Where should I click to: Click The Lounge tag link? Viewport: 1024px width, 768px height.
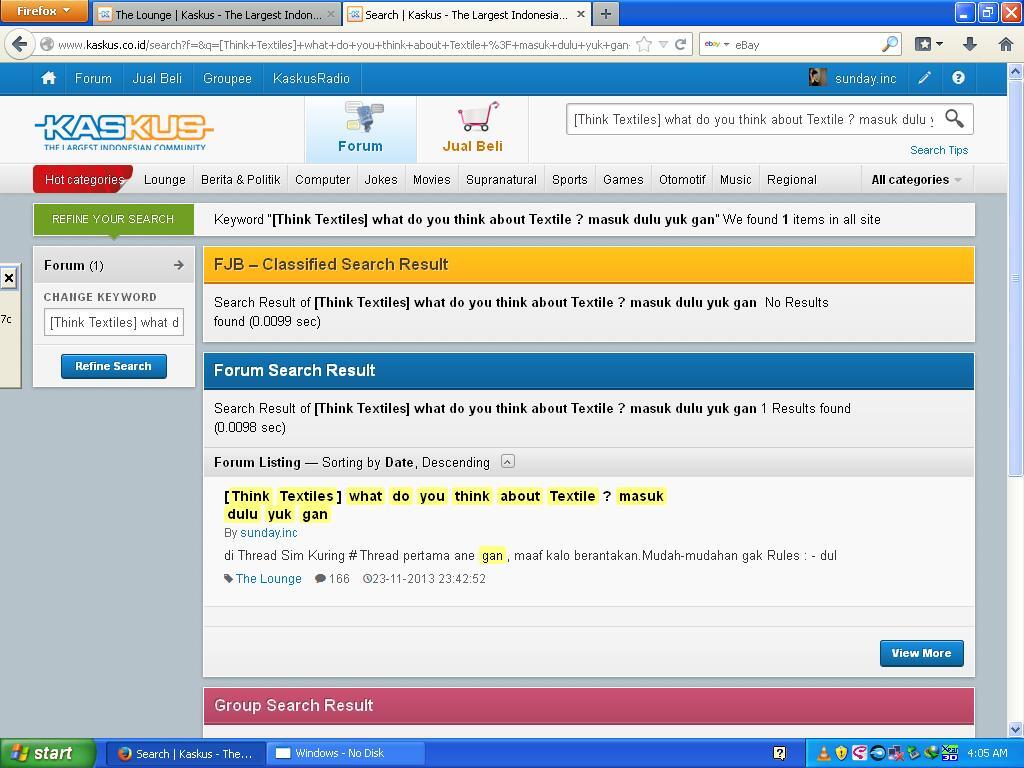[268, 579]
